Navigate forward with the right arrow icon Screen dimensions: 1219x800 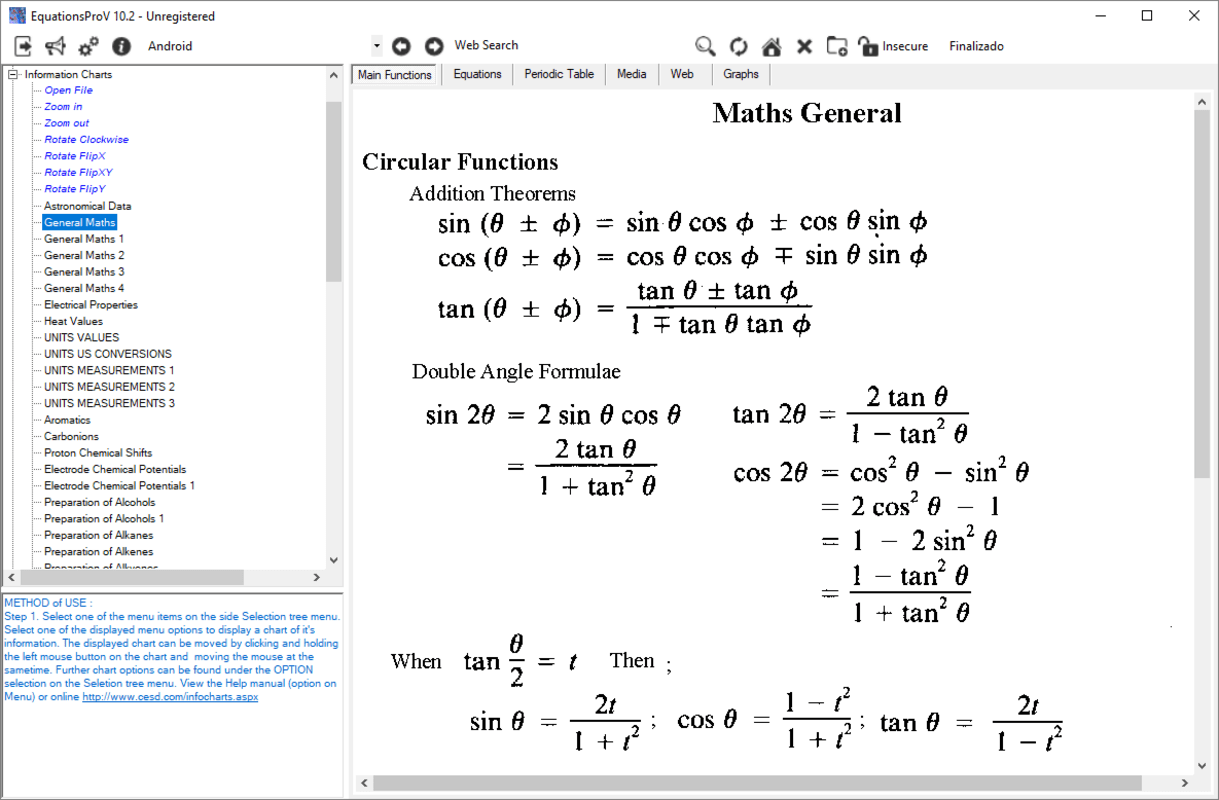(x=434, y=45)
